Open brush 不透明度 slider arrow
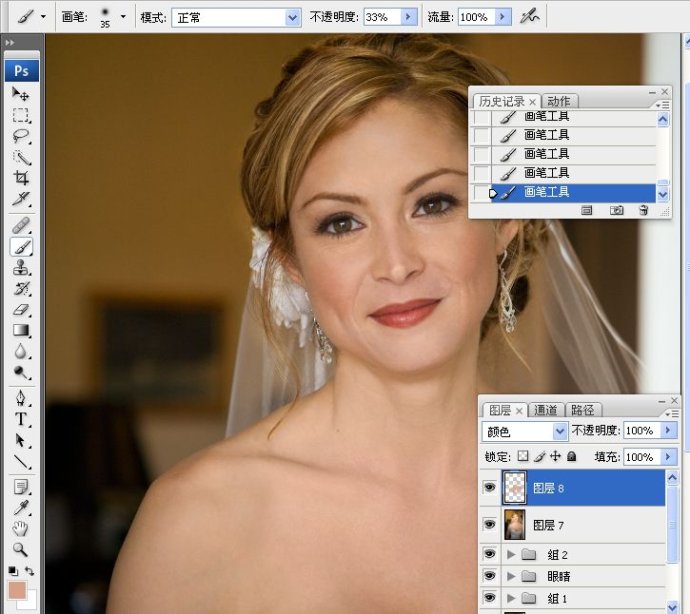 click(x=408, y=17)
